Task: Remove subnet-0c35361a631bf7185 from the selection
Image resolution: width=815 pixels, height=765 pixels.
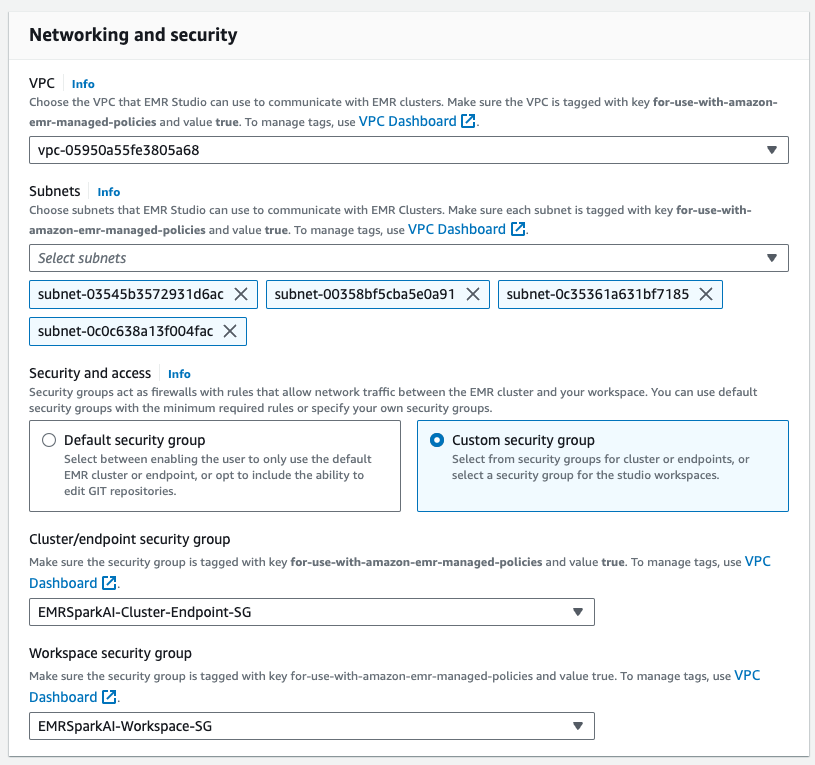Action: click(706, 294)
